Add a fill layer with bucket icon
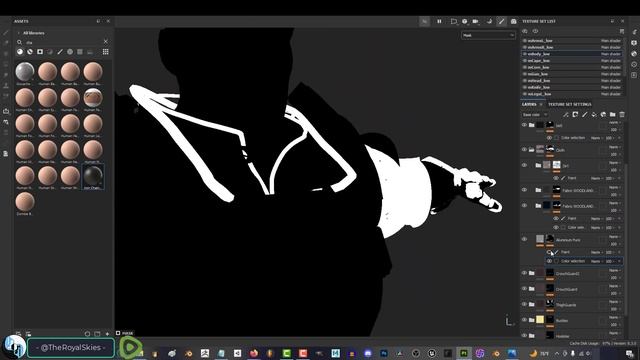This screenshot has height=360, width=640. click(594, 115)
